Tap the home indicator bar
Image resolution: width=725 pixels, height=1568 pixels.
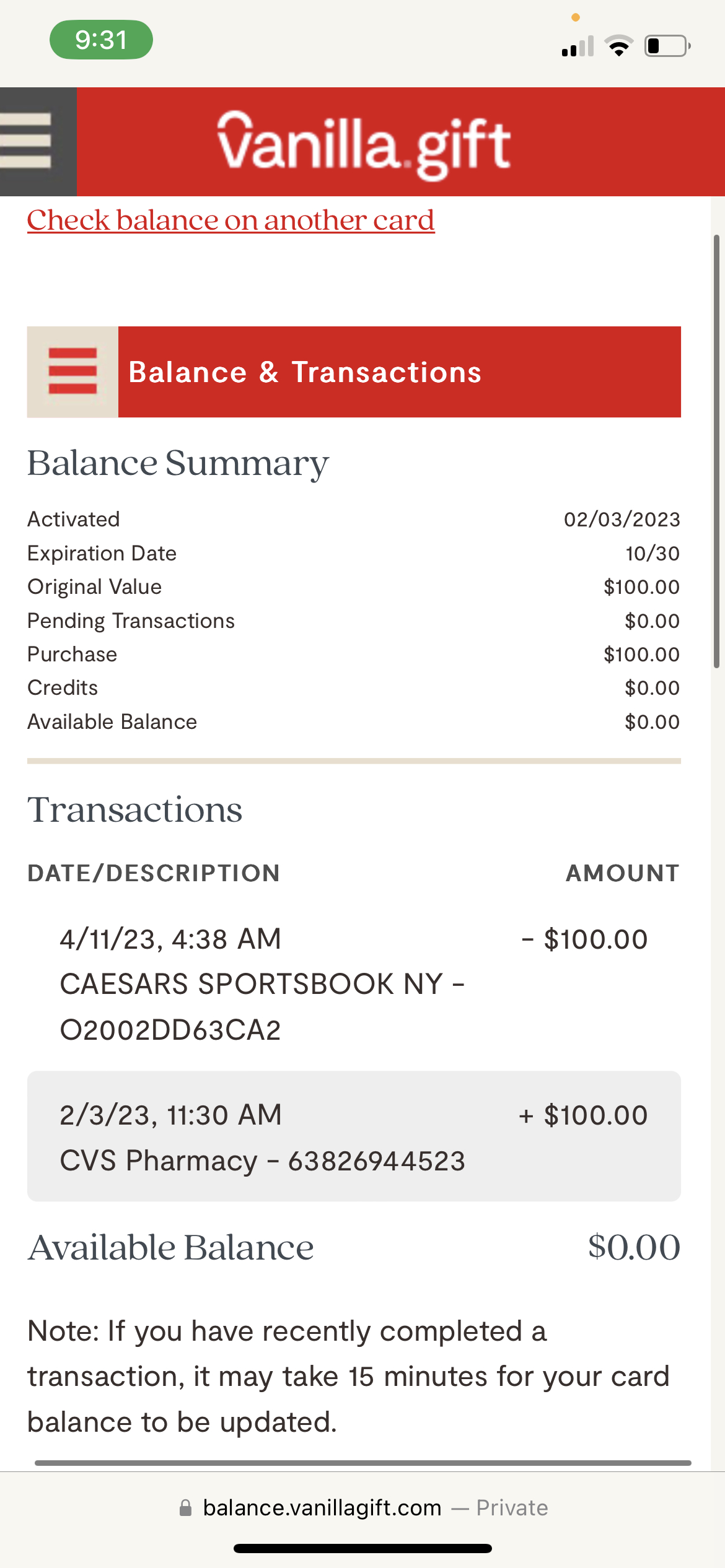[362, 1549]
